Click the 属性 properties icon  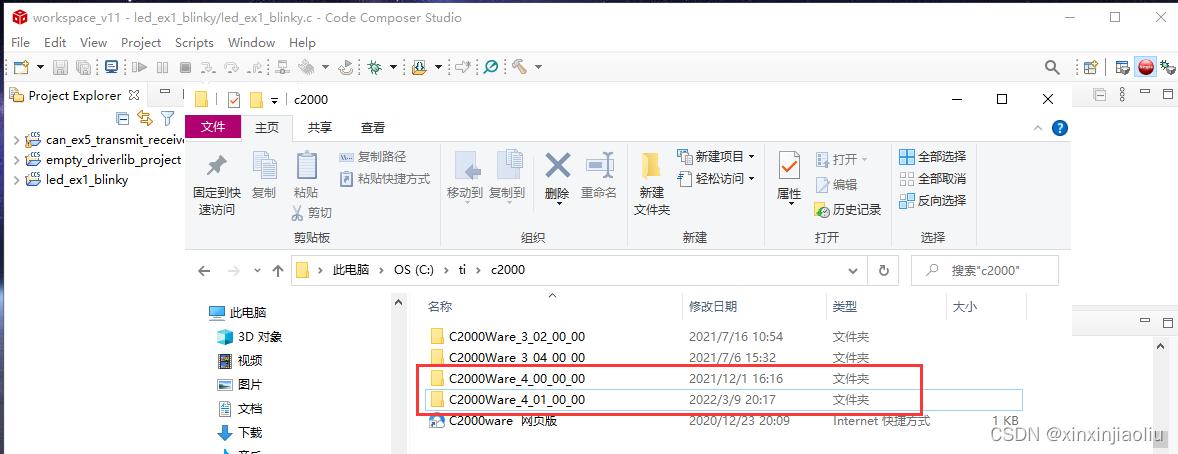[789, 165]
